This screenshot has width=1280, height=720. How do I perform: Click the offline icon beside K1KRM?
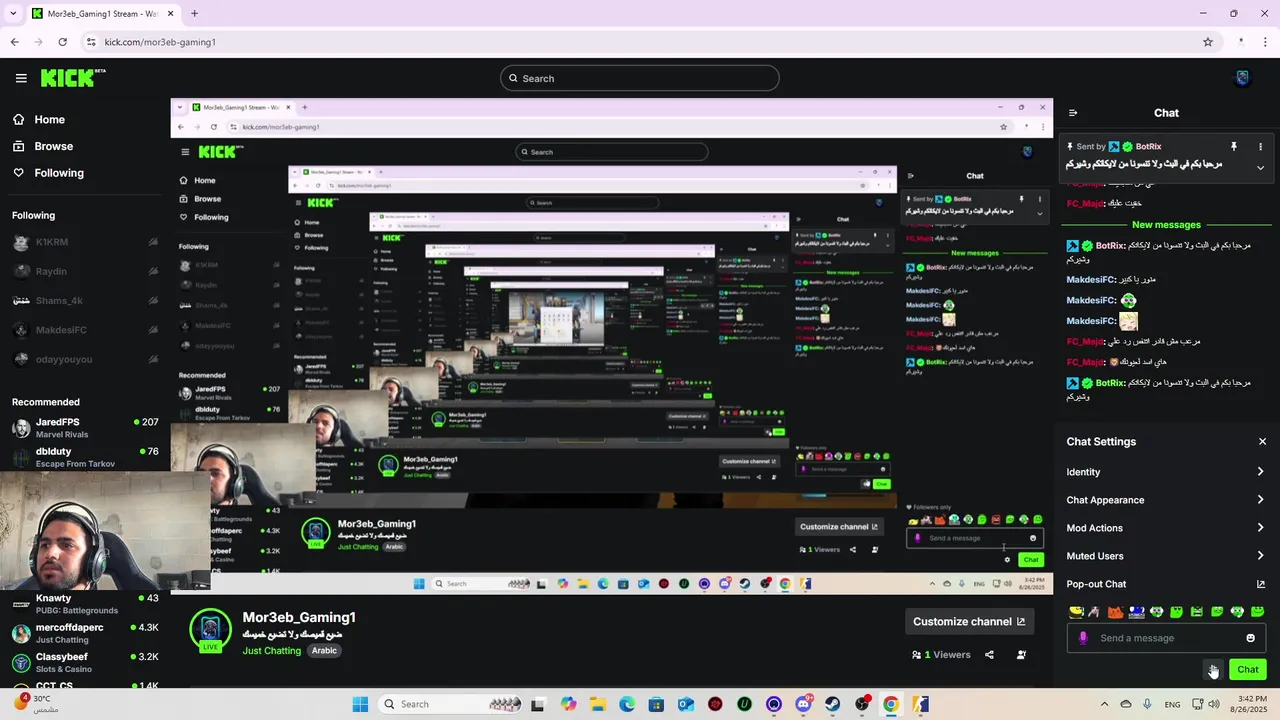(x=153, y=242)
